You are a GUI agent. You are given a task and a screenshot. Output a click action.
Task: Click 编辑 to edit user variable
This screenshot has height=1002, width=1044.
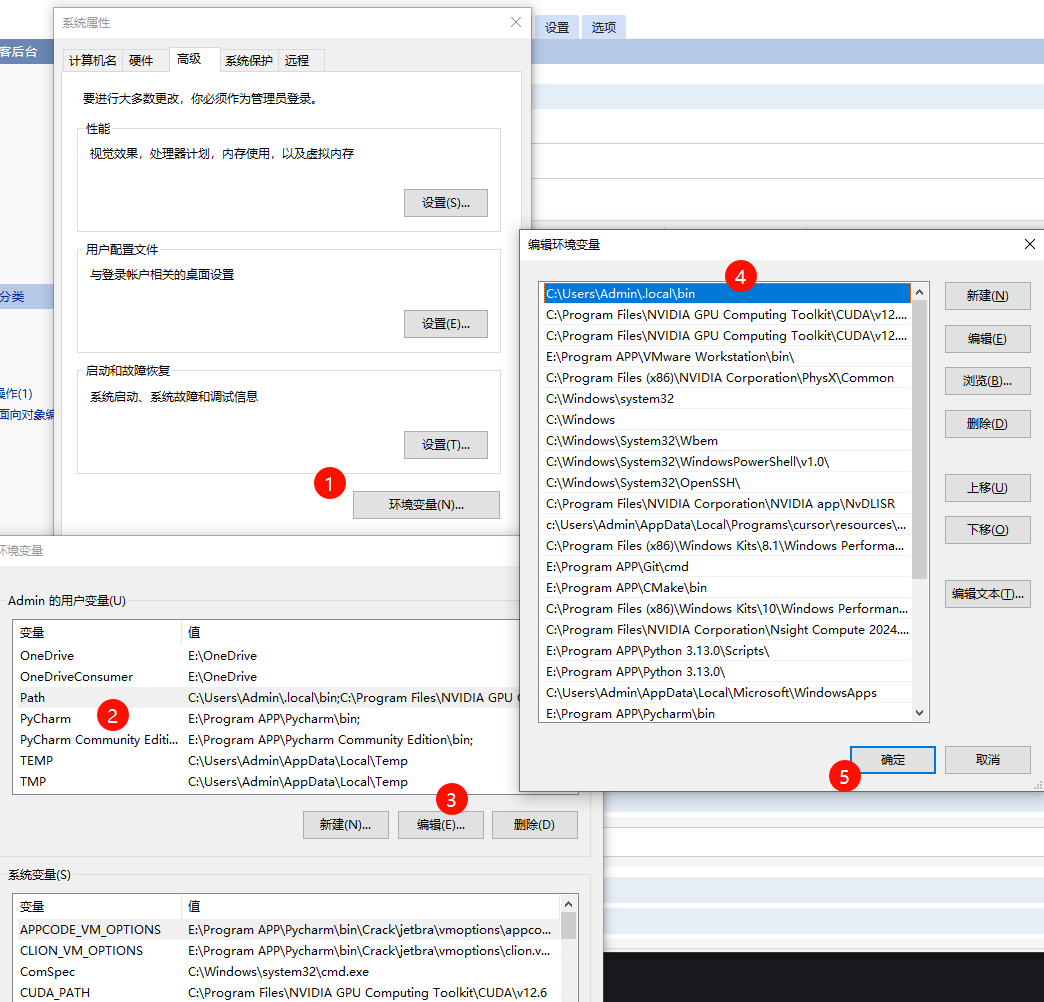[440, 824]
